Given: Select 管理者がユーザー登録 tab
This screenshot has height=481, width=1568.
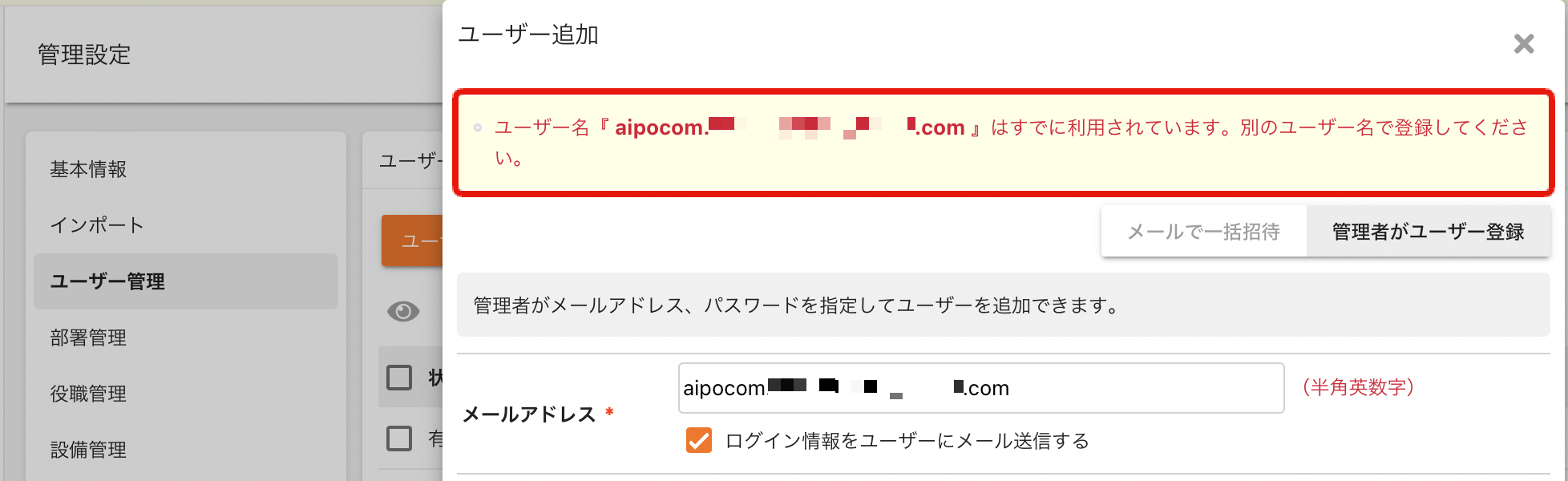Looking at the screenshot, I should 1428,232.
